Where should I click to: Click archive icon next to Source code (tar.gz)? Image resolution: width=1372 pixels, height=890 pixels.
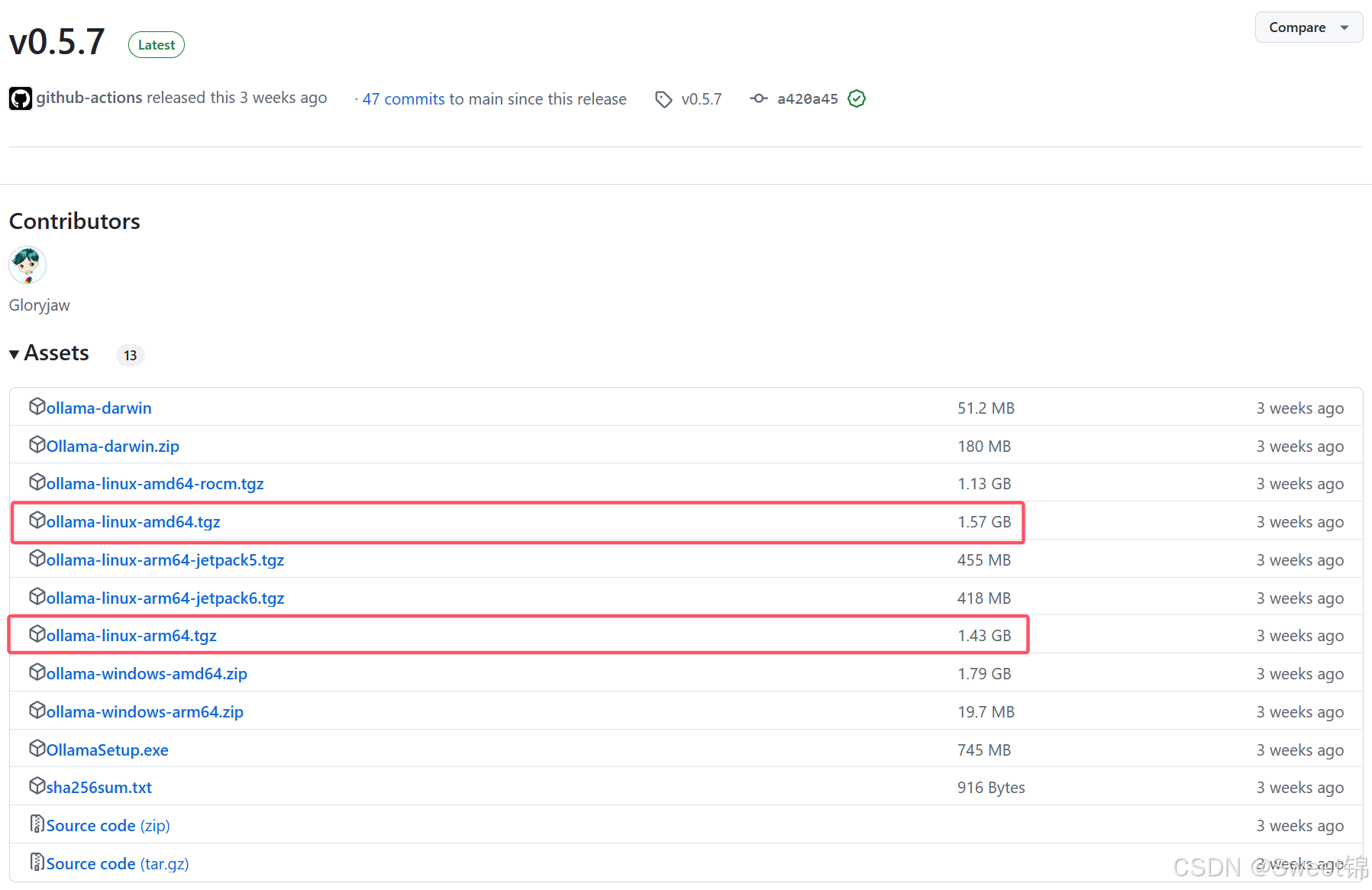click(x=37, y=862)
